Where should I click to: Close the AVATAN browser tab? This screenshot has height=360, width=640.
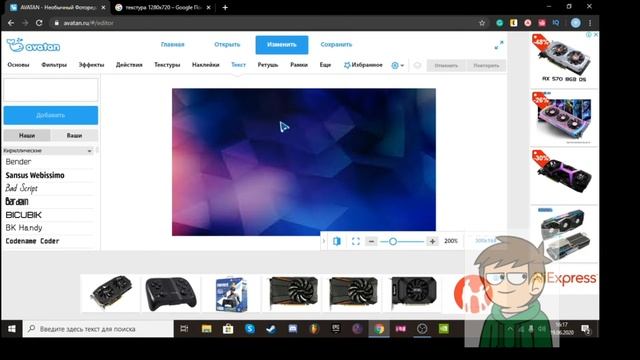[103, 7]
